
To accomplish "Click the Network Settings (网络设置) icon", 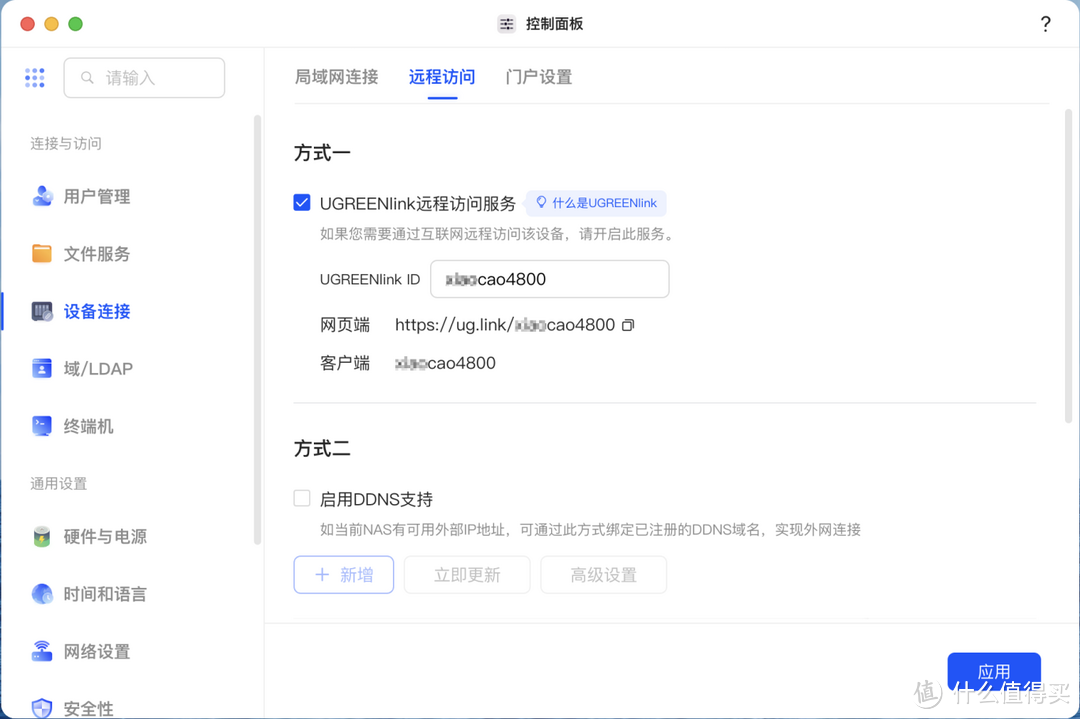I will (42, 652).
